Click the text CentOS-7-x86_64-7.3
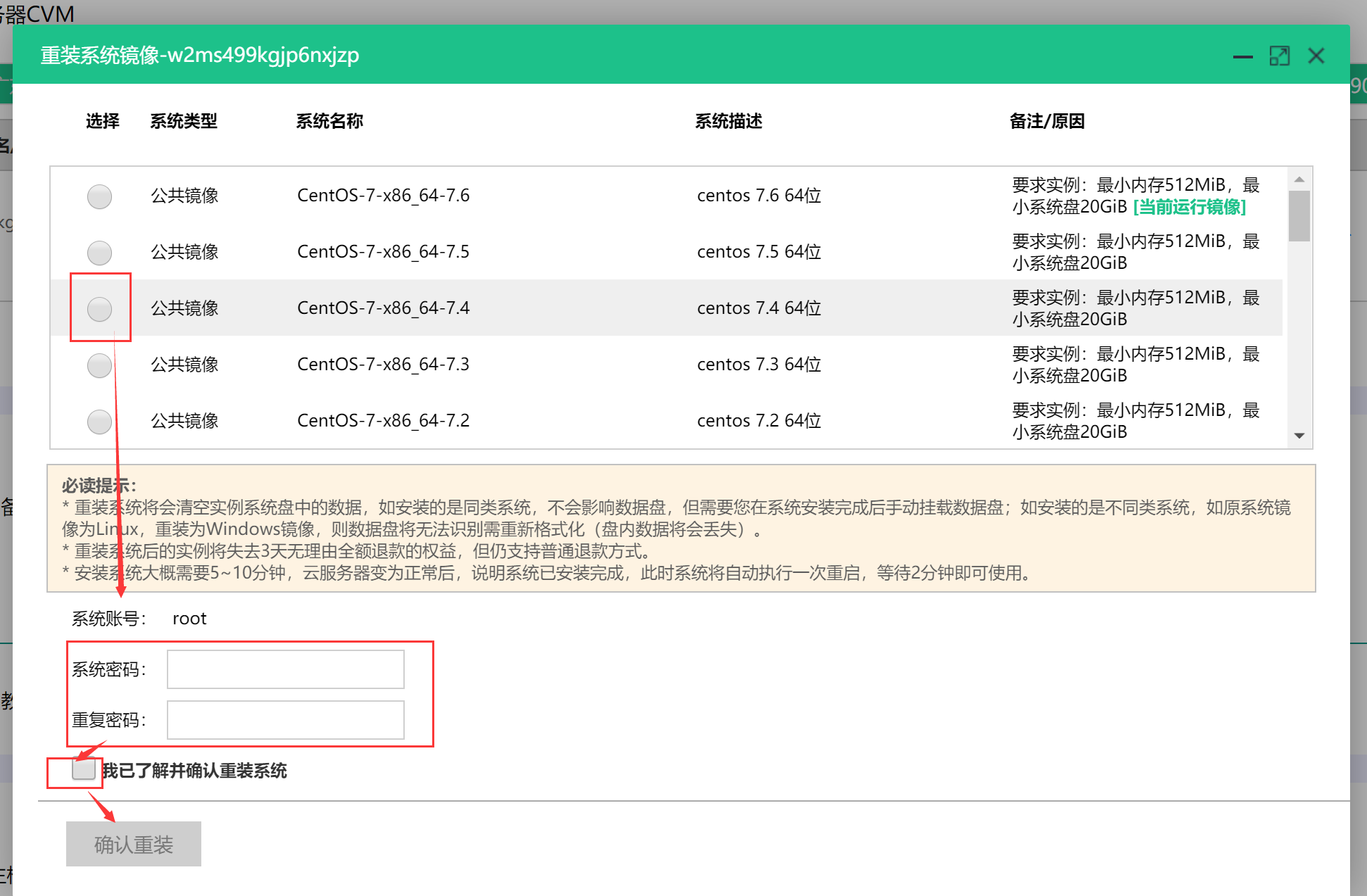Viewport: 1367px width, 896px height. click(384, 365)
